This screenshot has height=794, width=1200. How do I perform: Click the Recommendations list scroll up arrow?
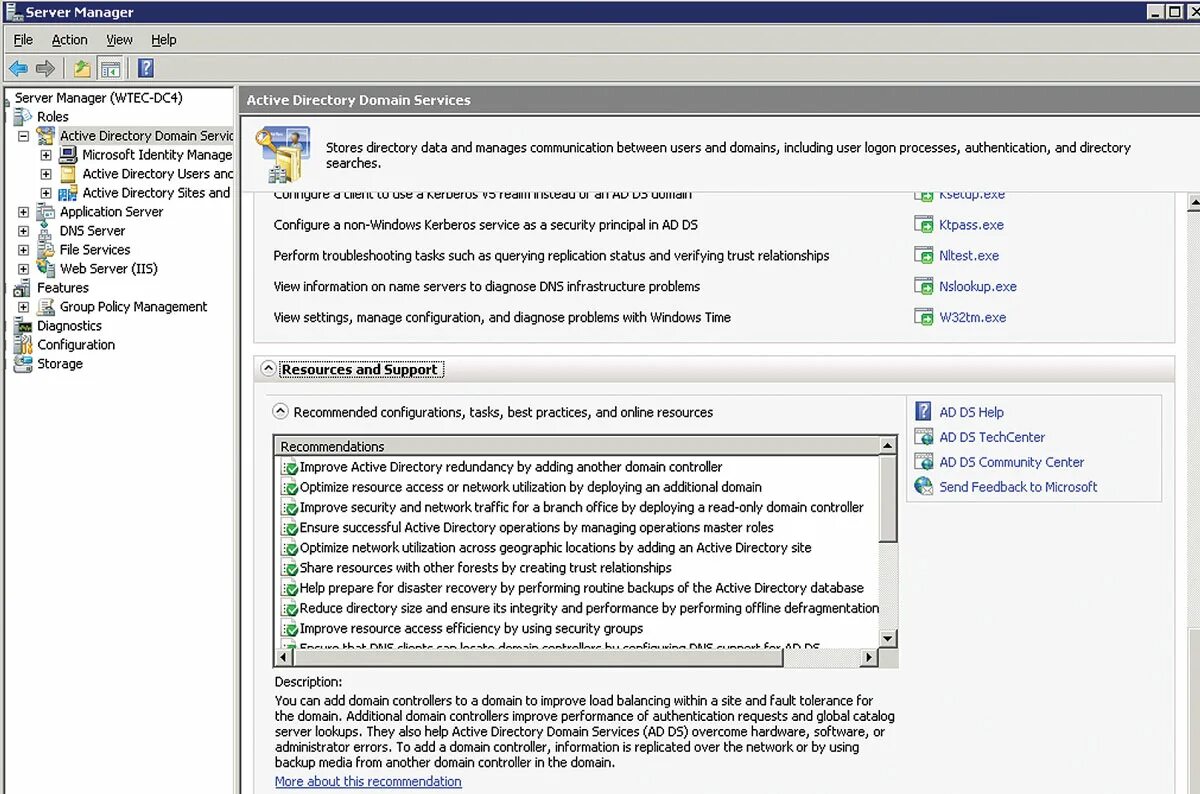pos(888,445)
